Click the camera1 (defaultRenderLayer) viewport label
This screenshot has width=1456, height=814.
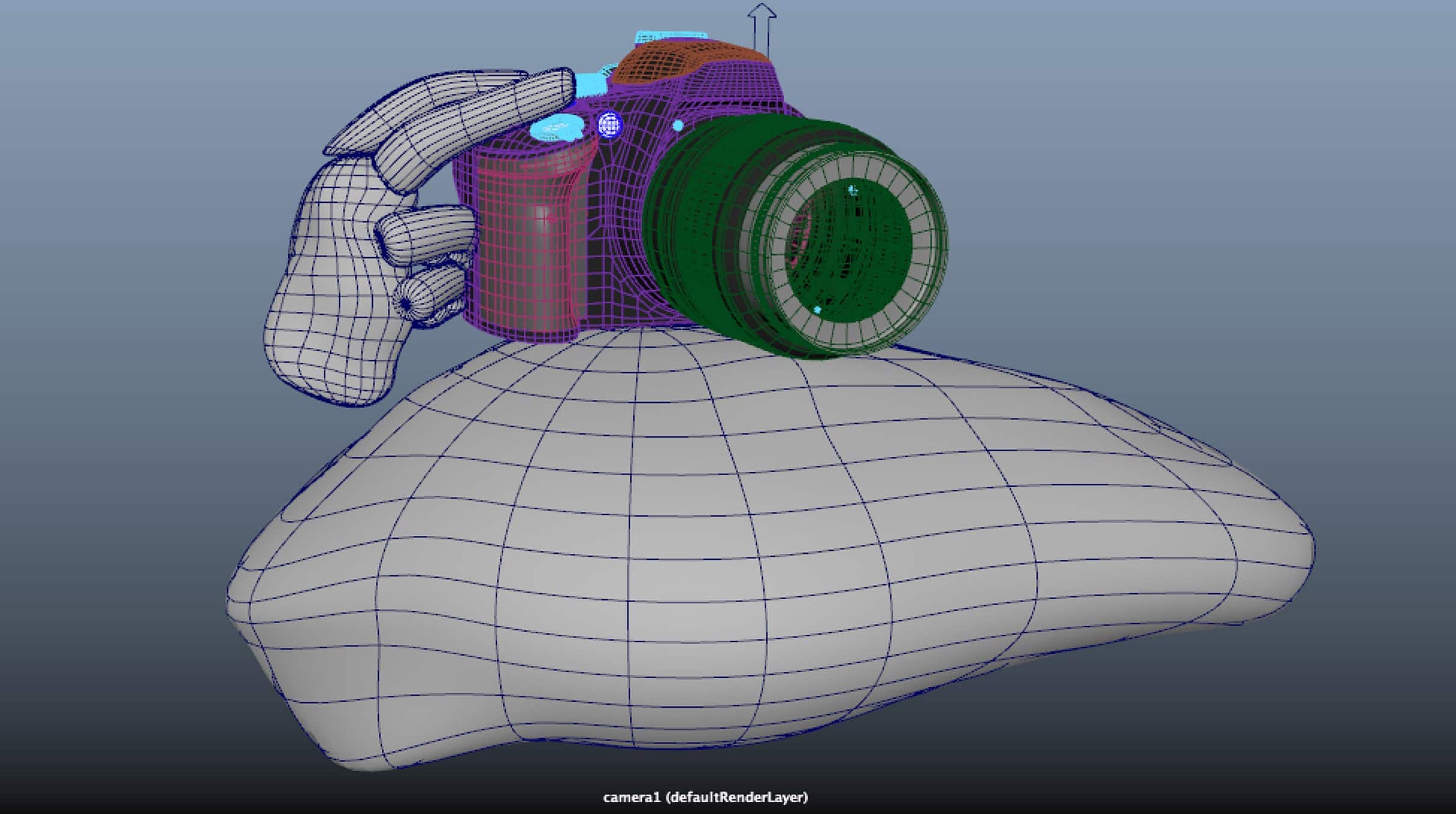(705, 797)
